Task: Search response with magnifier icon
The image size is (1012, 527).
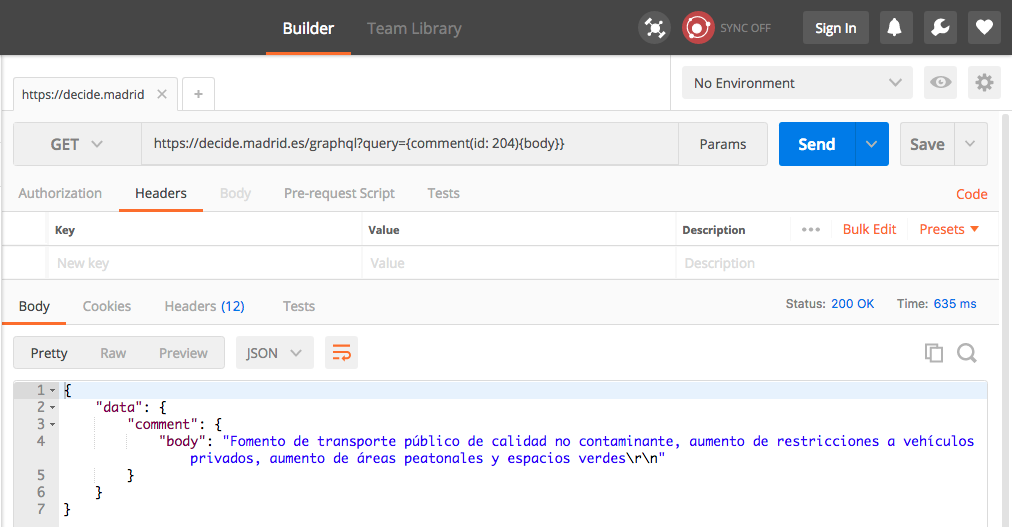Action: coord(966,353)
